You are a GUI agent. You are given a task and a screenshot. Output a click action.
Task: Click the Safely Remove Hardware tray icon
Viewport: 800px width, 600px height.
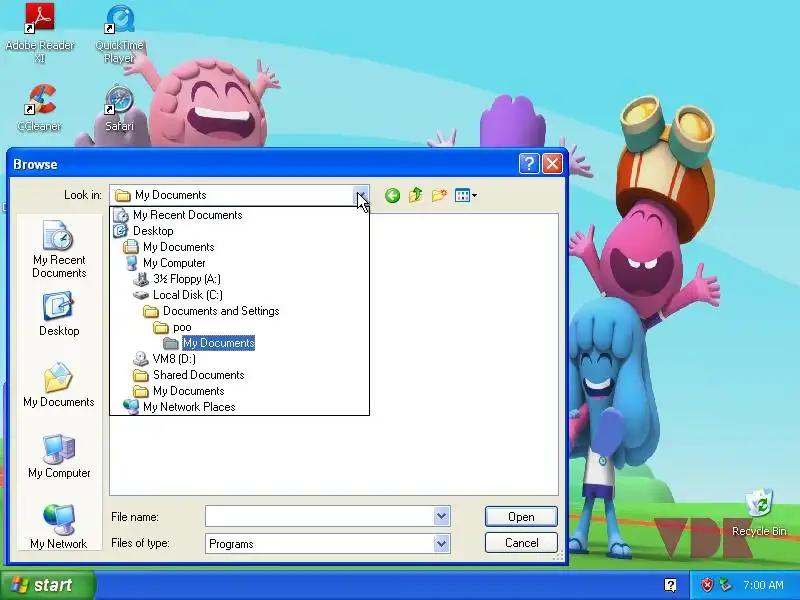(724, 585)
